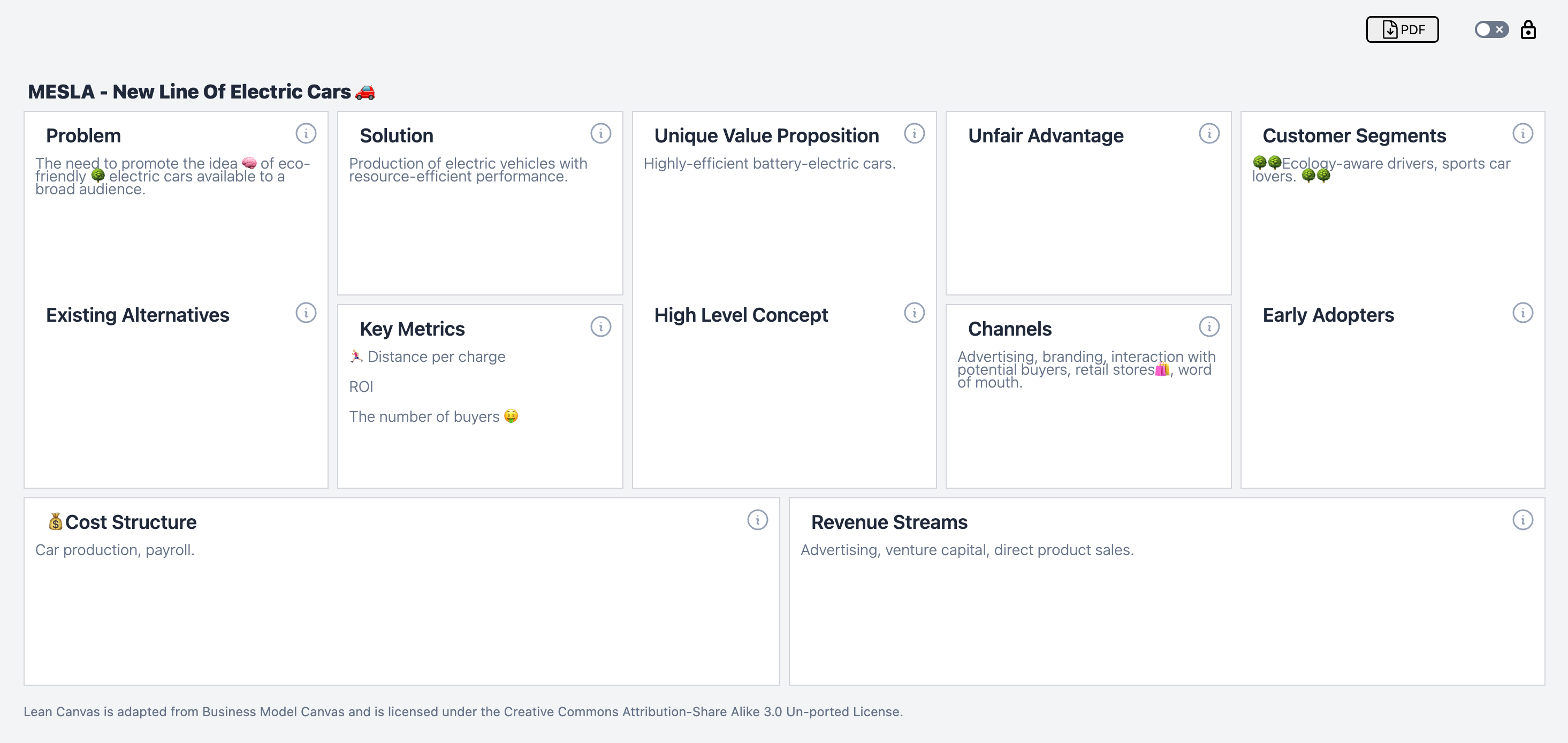1568x743 pixels.
Task: Show Revenue Streams info
Action: [1522, 520]
